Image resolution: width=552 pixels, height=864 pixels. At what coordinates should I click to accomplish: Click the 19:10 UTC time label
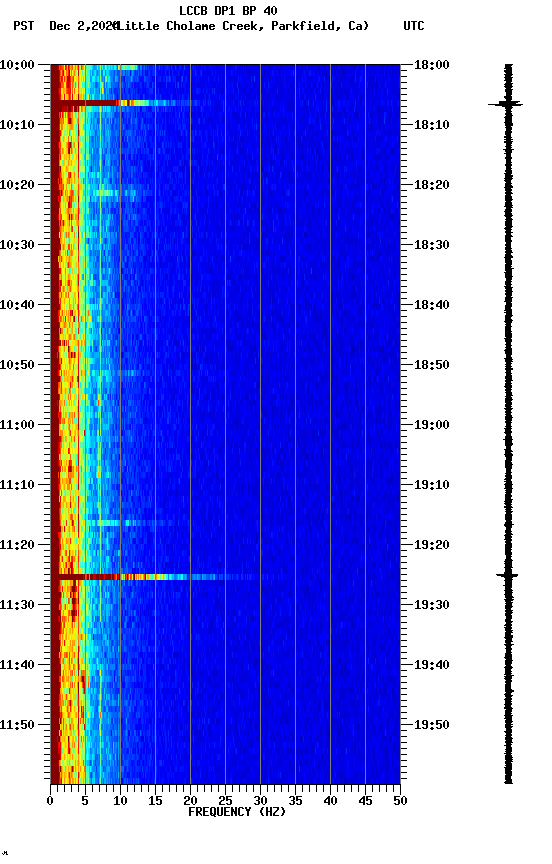pos(432,485)
